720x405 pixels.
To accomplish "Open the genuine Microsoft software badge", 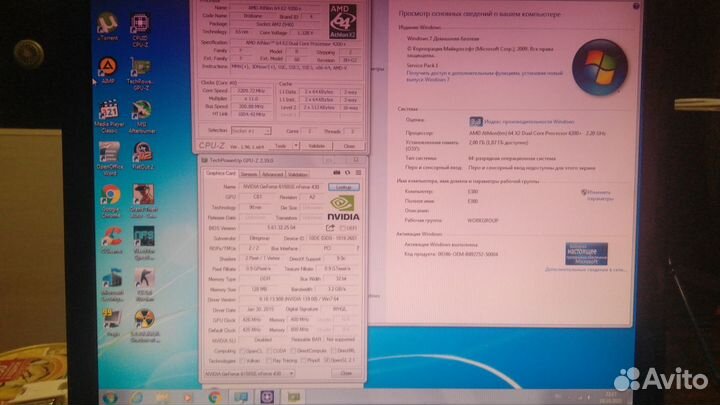I will coord(586,254).
